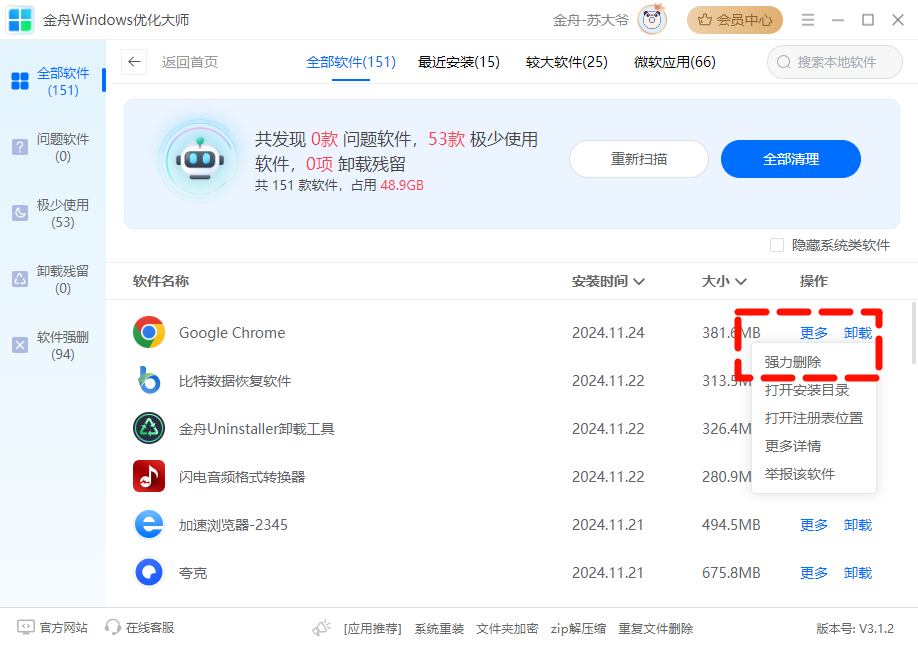
Task: Open 更多 menu for 加速浏览器-2345
Action: pos(814,525)
